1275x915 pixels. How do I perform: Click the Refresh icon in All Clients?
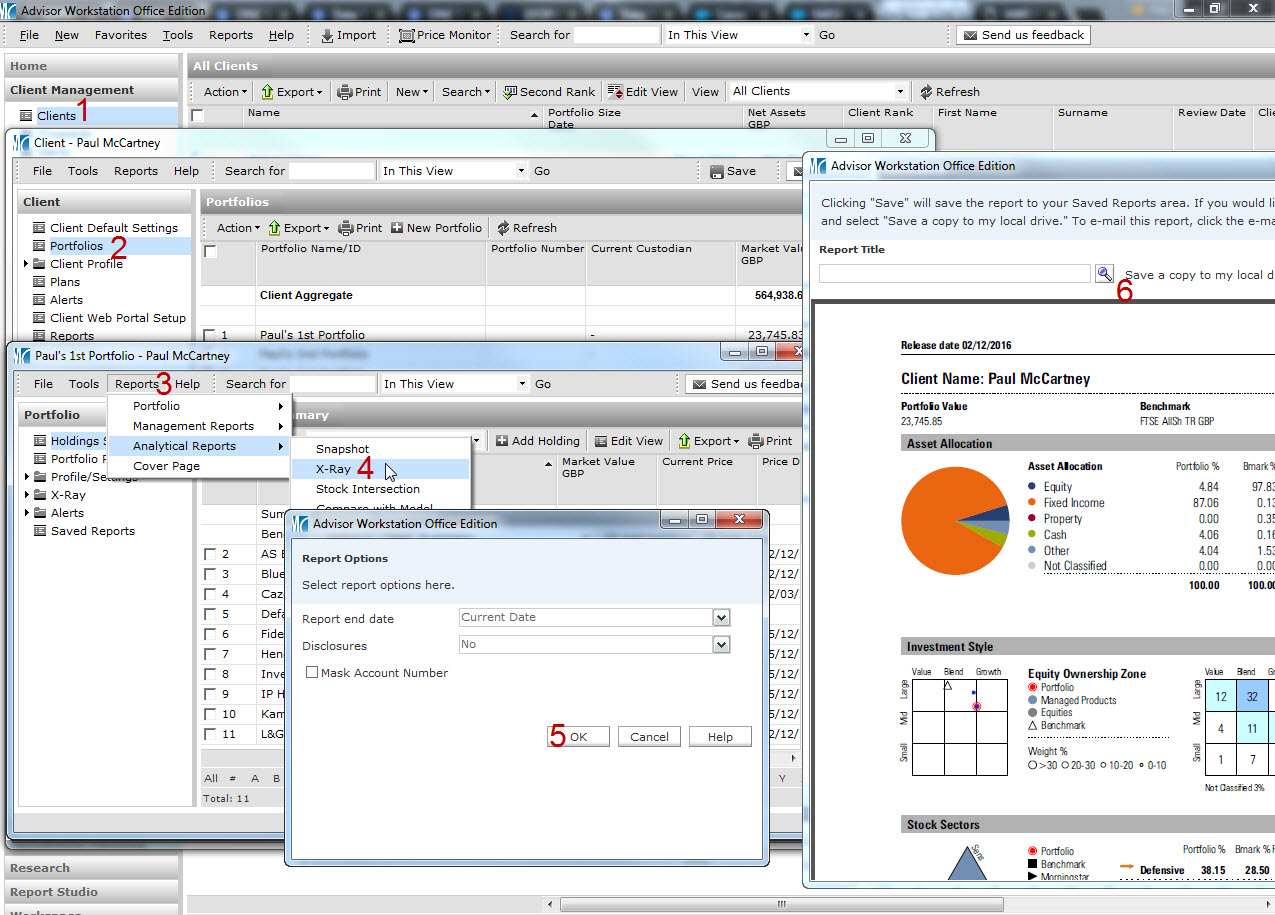(x=926, y=92)
